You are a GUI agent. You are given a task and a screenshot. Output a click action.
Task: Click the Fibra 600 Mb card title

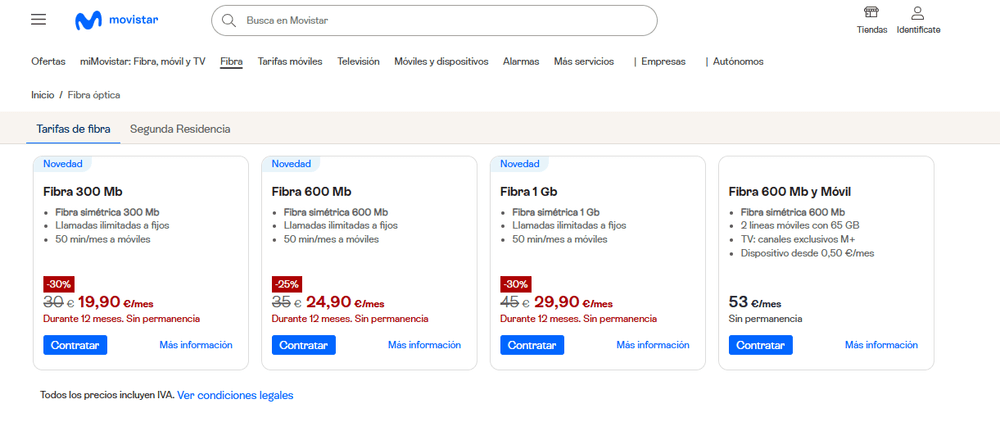pos(311,192)
